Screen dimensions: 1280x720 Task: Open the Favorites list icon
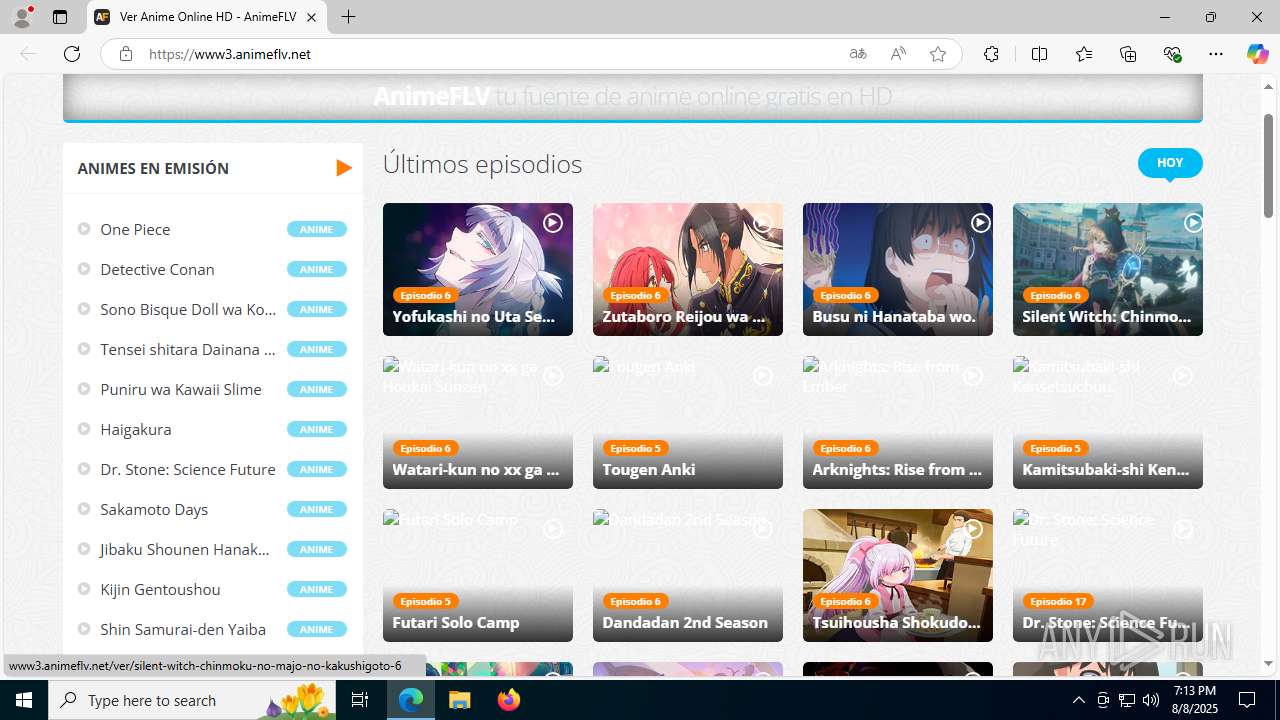[x=1084, y=54]
